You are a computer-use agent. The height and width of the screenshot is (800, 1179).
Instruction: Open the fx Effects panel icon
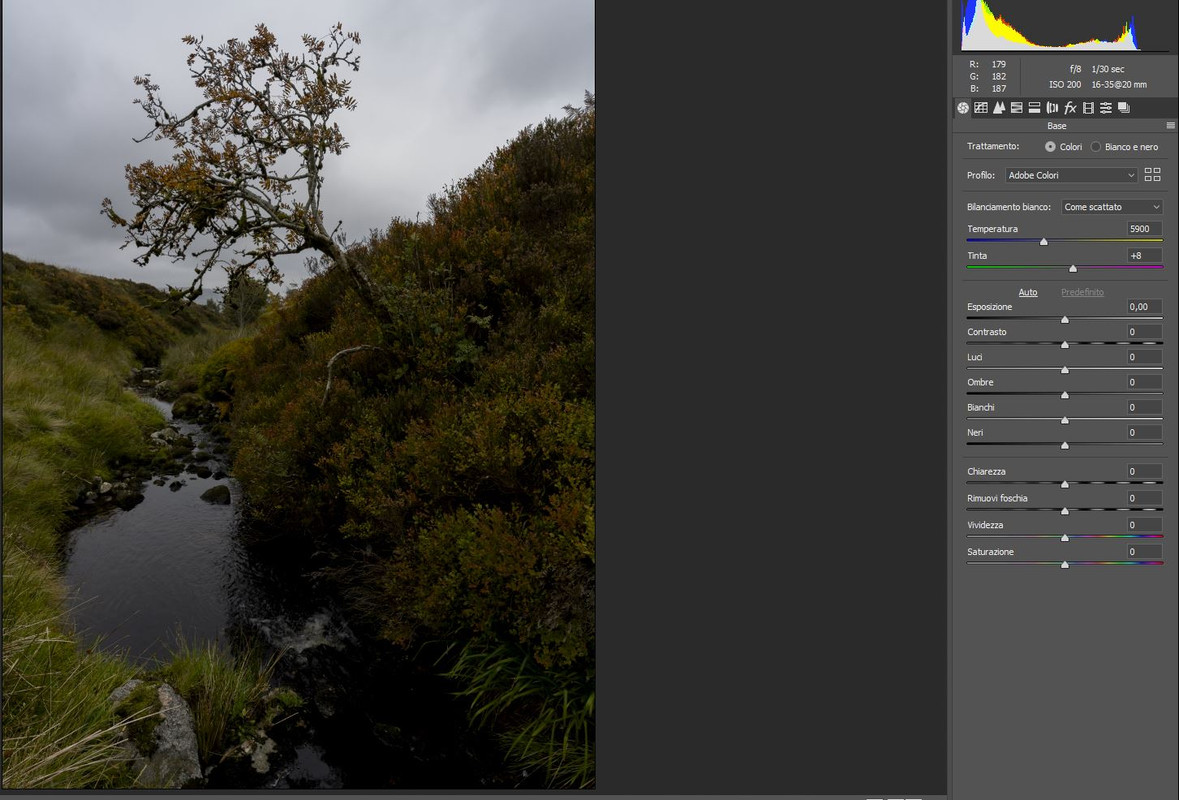click(1071, 108)
